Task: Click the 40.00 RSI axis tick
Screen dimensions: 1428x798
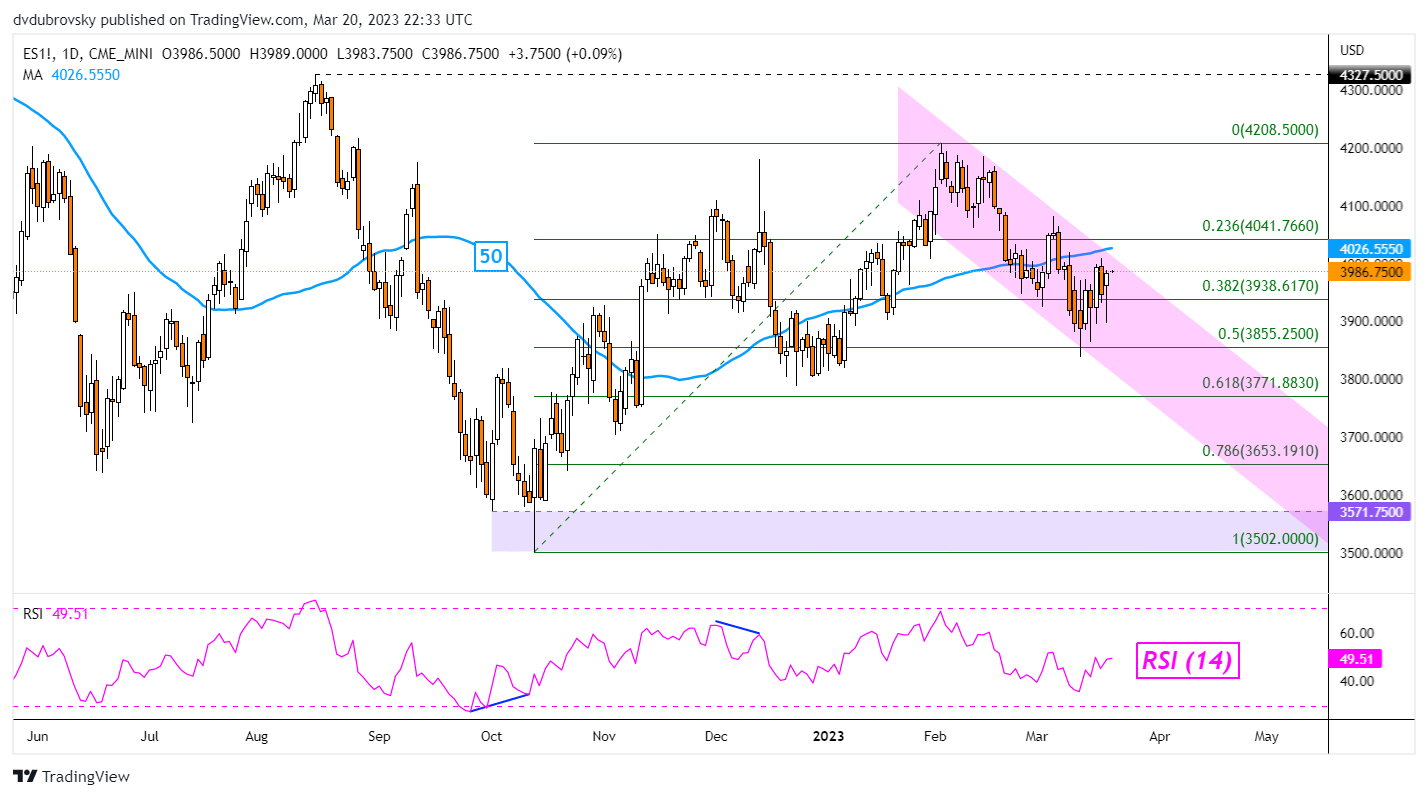Action: 1356,681
